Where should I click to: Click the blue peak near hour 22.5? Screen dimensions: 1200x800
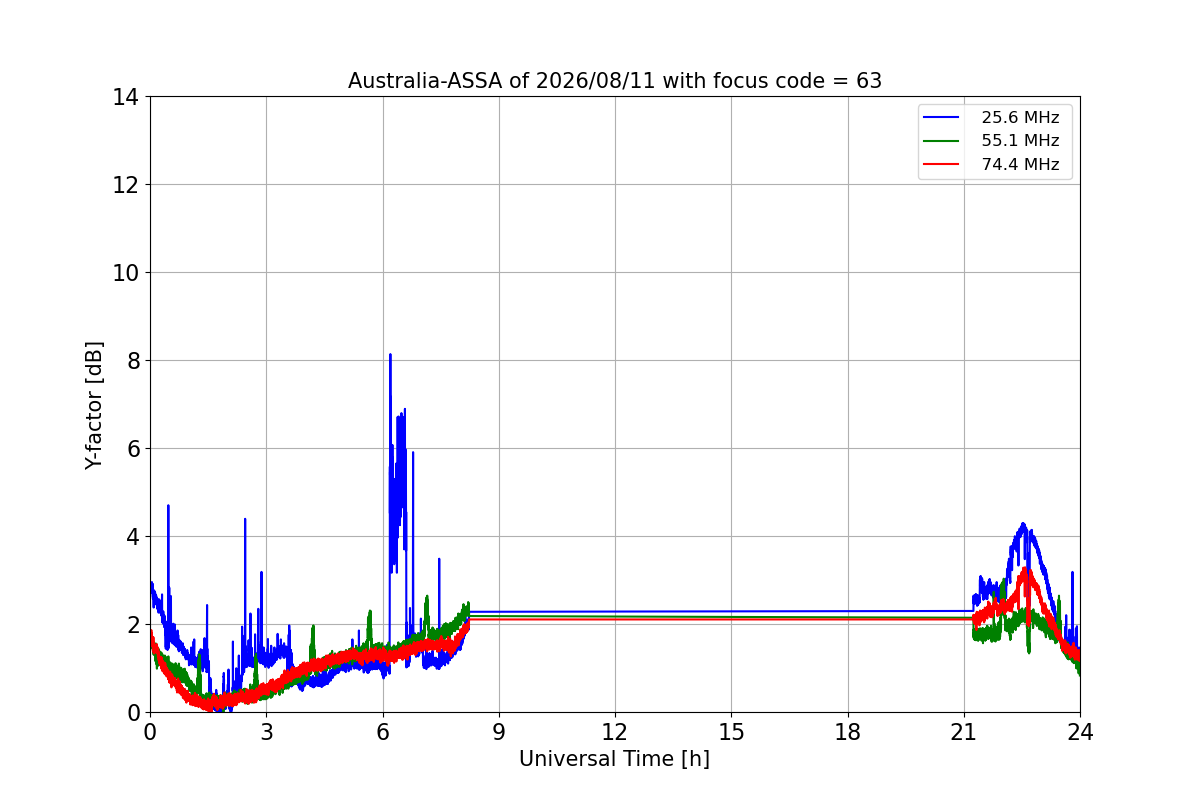coord(1022,524)
